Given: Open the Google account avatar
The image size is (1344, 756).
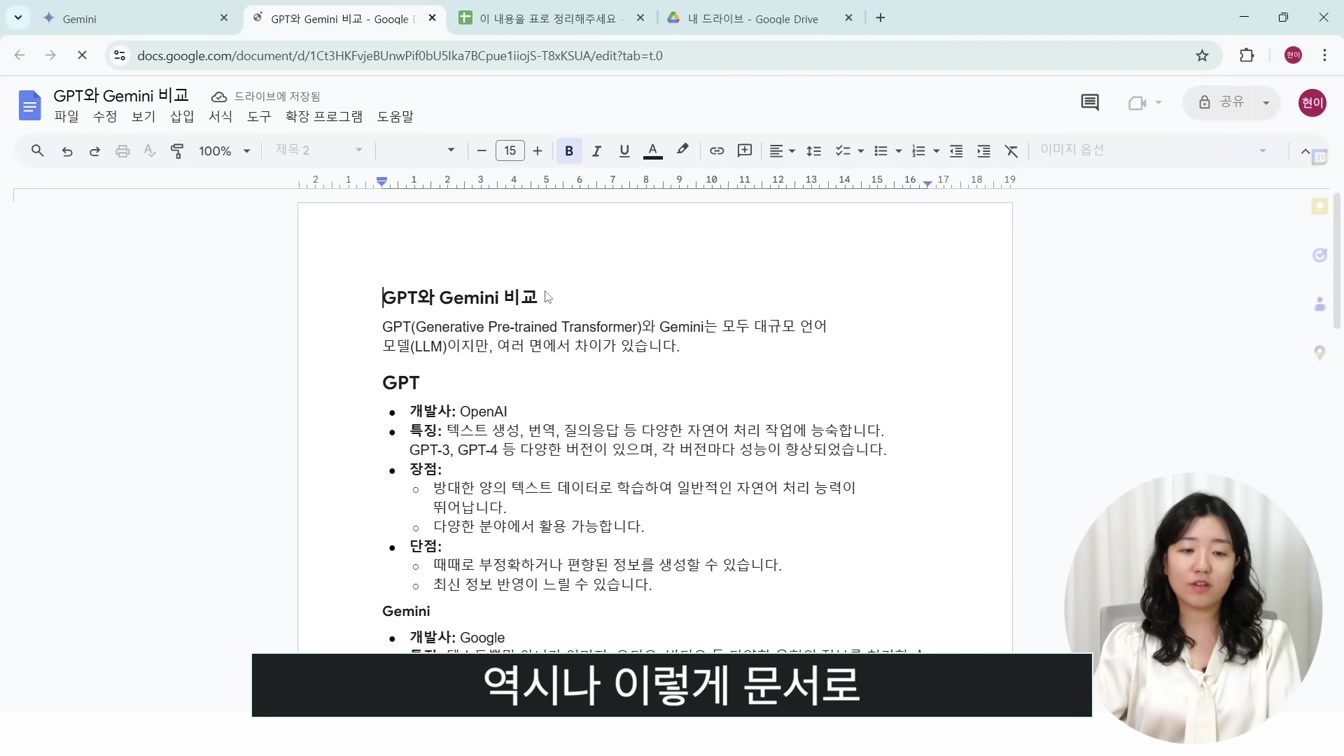Looking at the screenshot, I should coord(1312,103).
